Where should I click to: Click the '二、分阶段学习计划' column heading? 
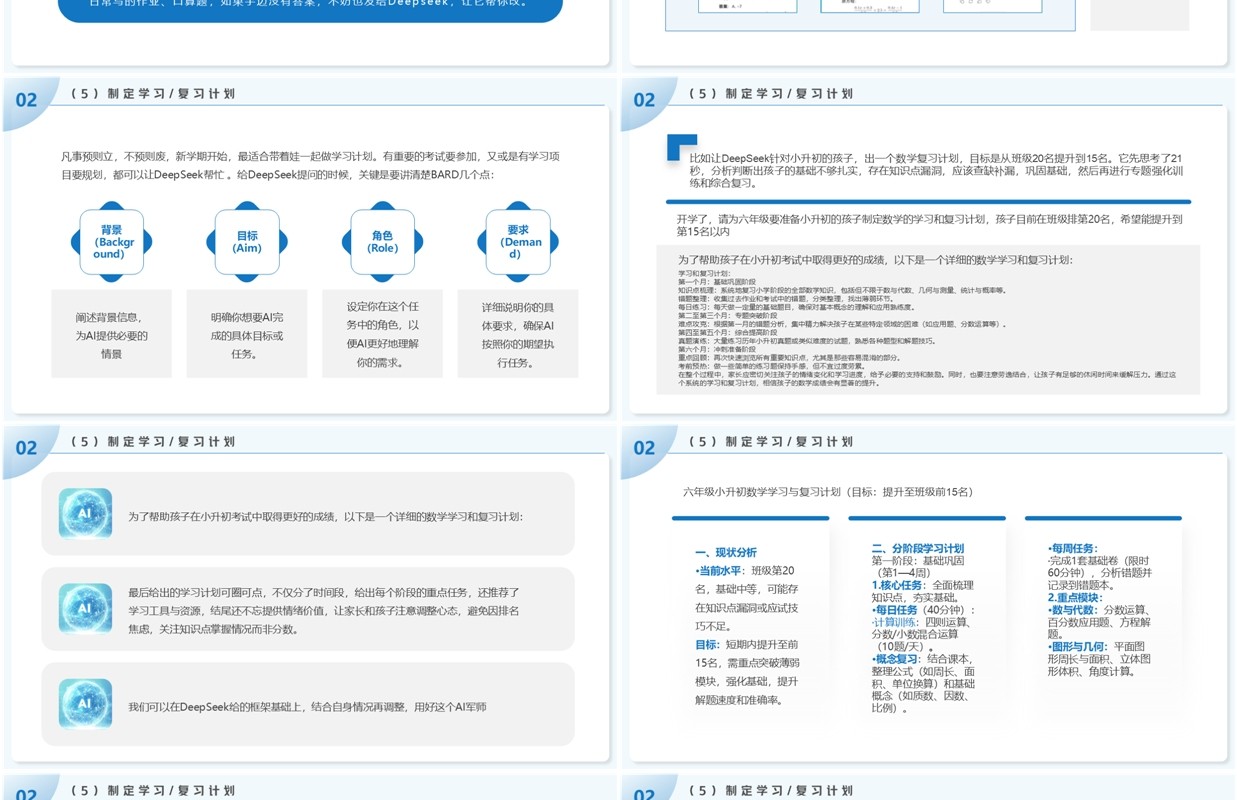point(918,549)
